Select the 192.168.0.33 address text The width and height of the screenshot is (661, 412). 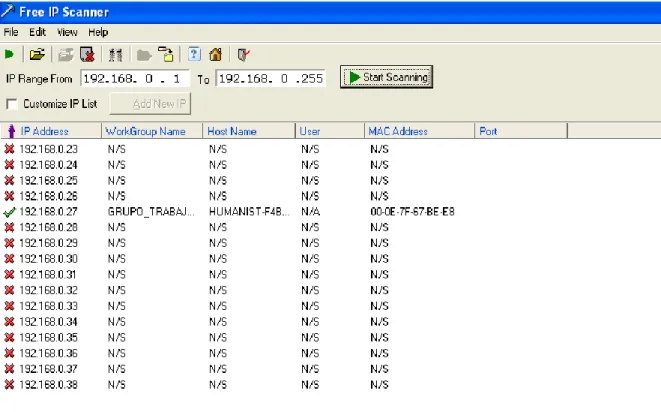48,306
